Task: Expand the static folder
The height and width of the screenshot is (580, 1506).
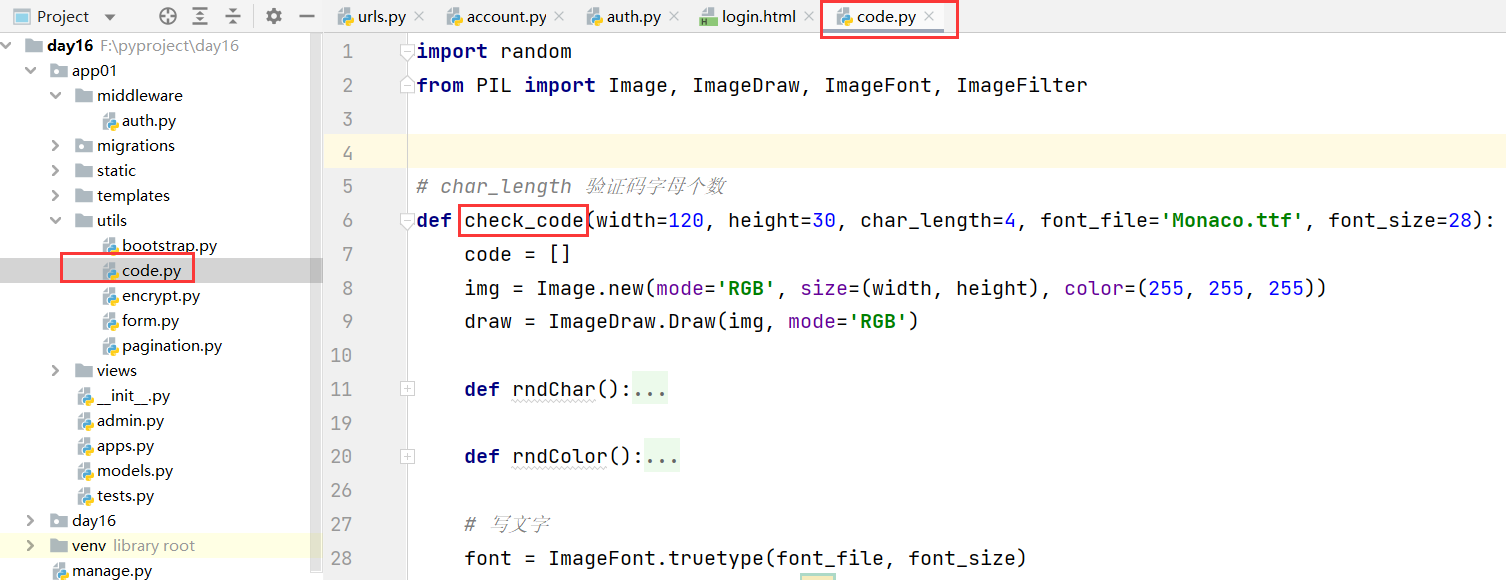Action: (56, 171)
